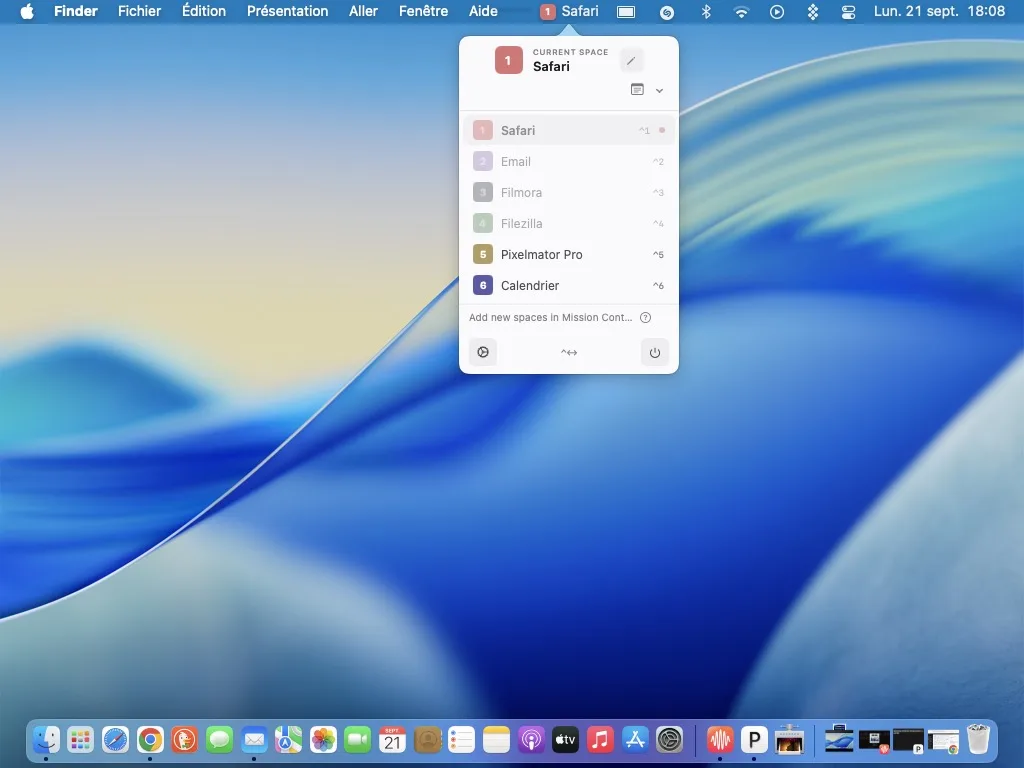Open the Fenêtre menu

click(423, 11)
